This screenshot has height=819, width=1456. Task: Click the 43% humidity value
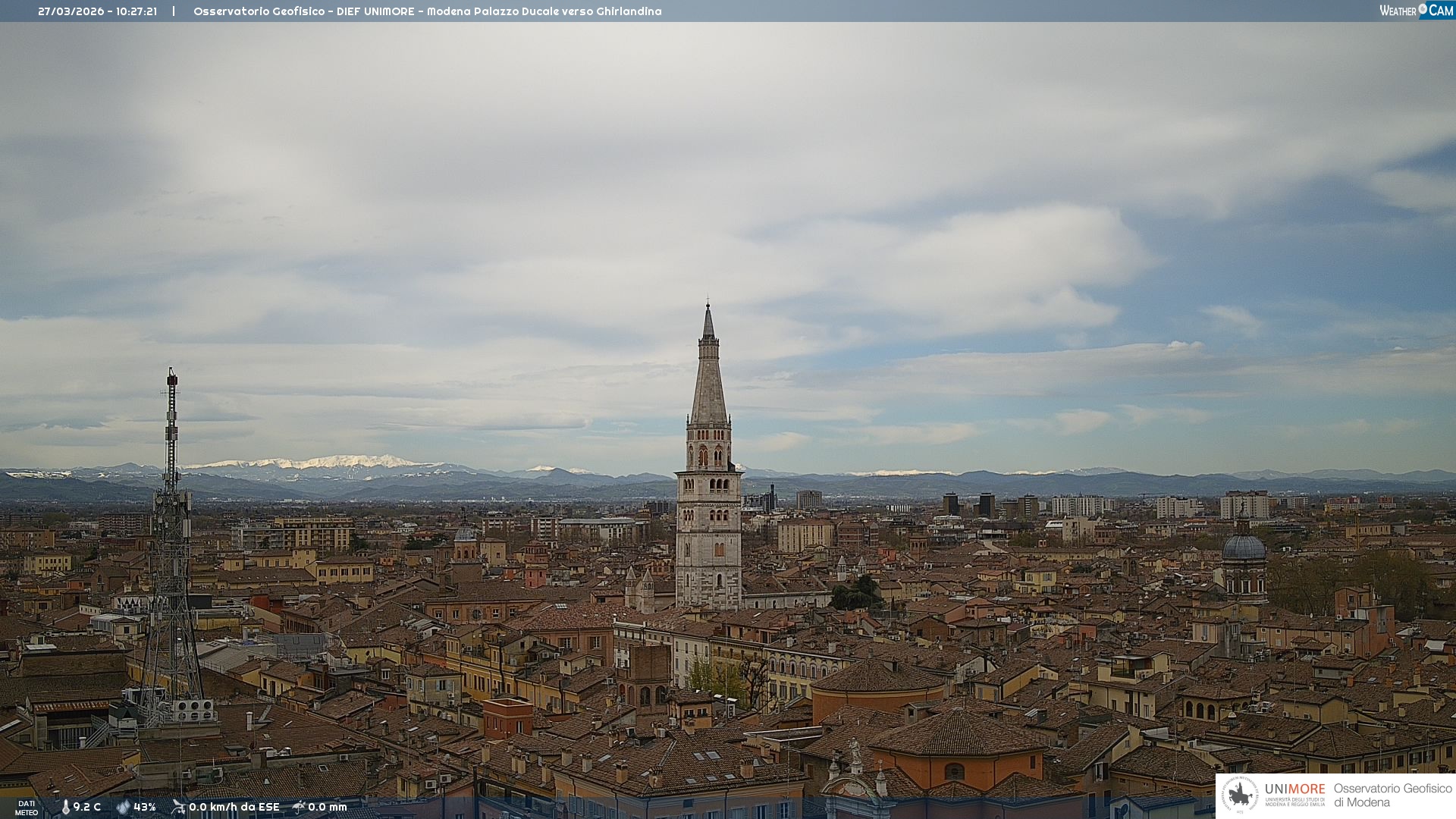(145, 807)
